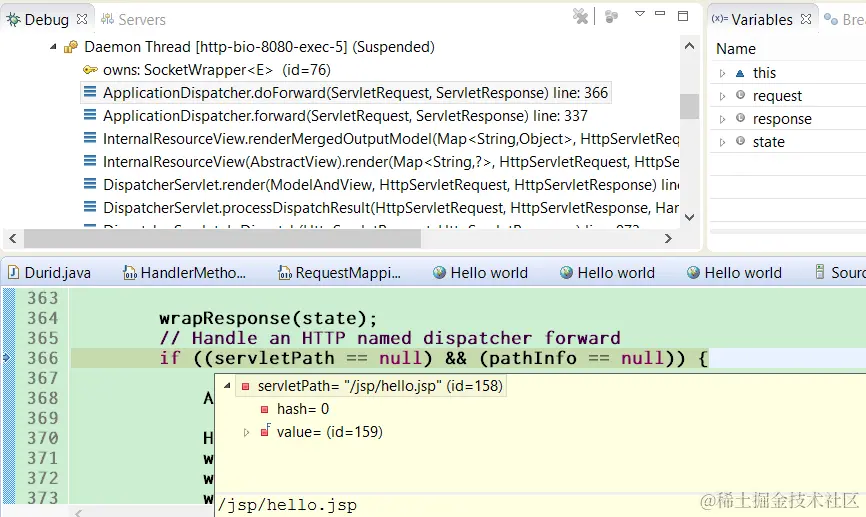866x517 pixels.
Task: Expand the 'request' variable
Action: point(722,96)
